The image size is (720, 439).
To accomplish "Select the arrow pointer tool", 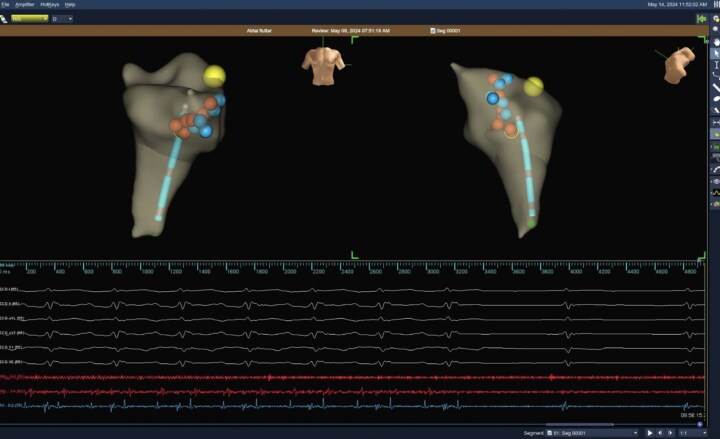I will [x=716, y=54].
